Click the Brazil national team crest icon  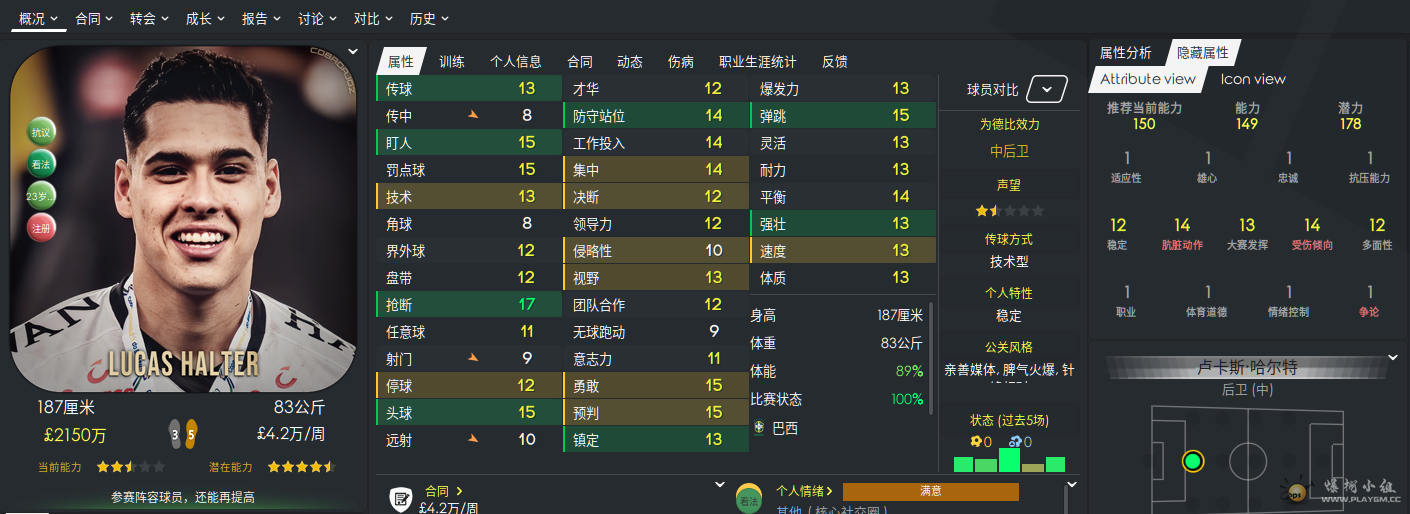(759, 428)
